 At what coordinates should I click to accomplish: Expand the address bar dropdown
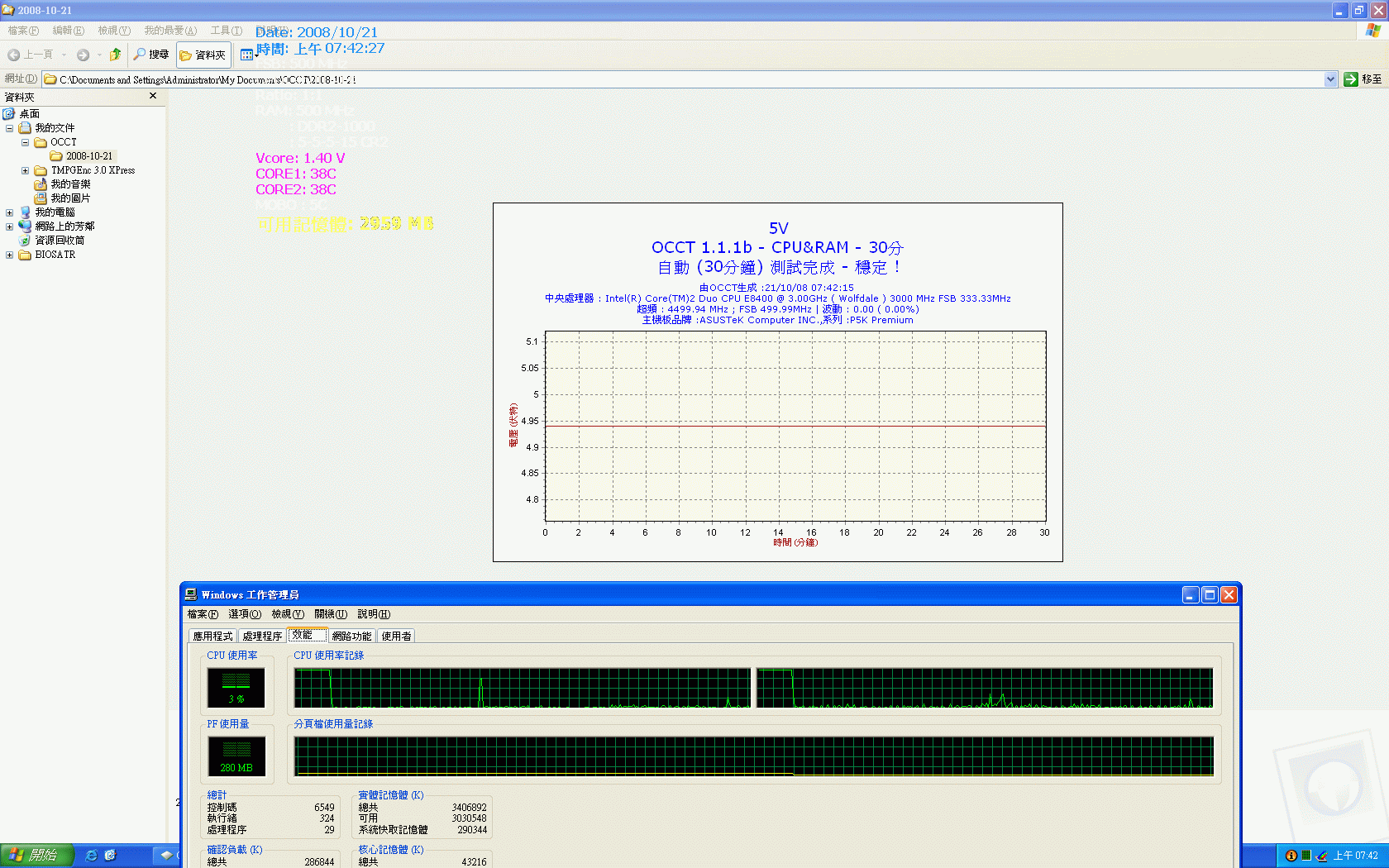tap(1330, 79)
